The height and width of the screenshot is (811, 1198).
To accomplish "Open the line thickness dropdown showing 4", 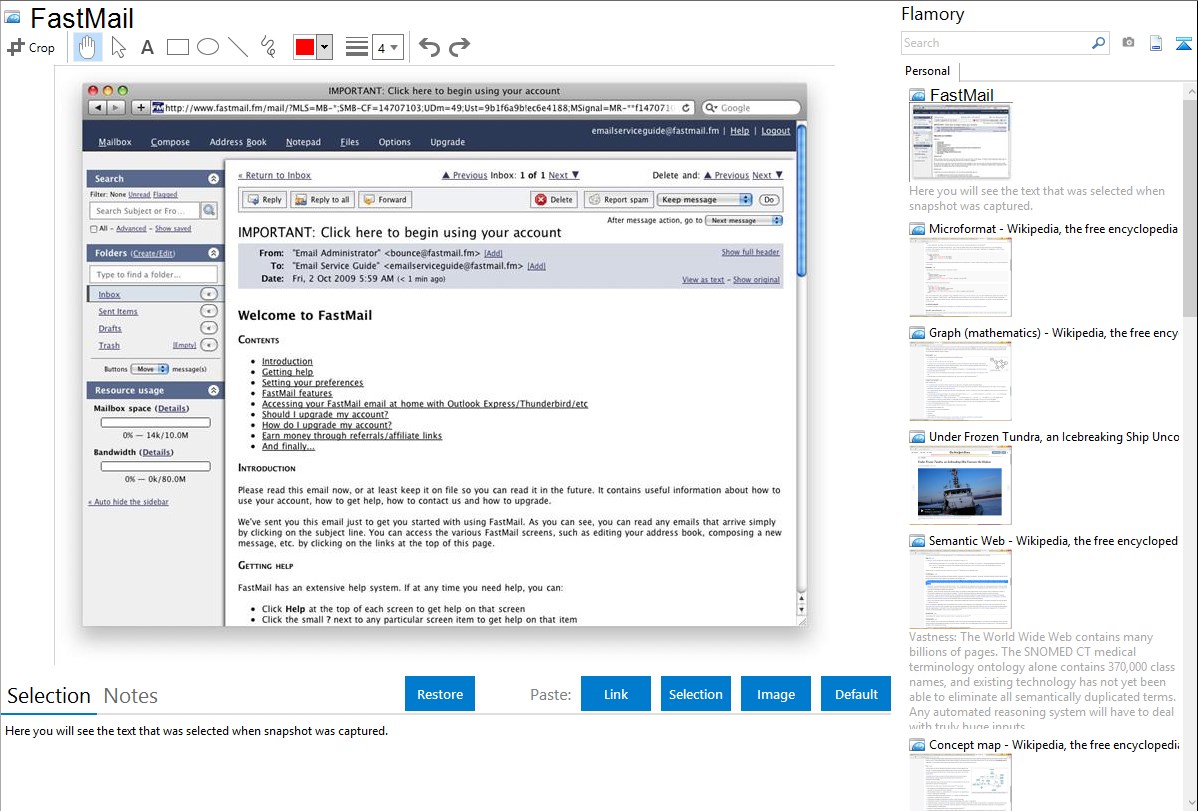I will (x=387, y=47).
